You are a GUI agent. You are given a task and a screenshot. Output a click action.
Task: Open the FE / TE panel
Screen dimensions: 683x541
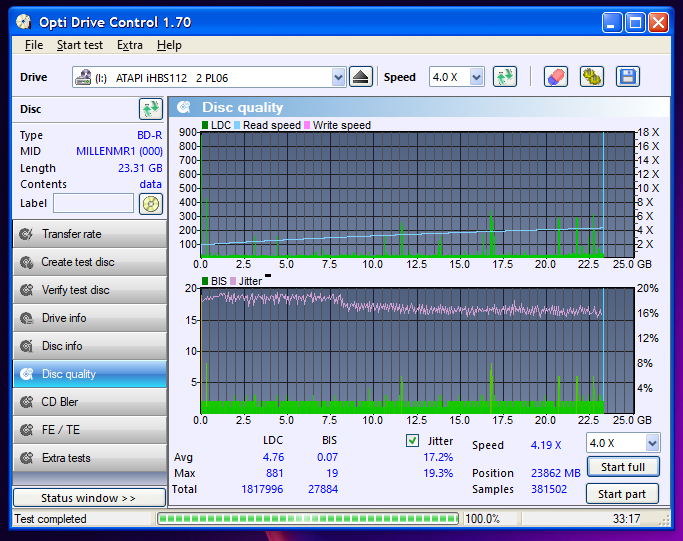[90, 430]
